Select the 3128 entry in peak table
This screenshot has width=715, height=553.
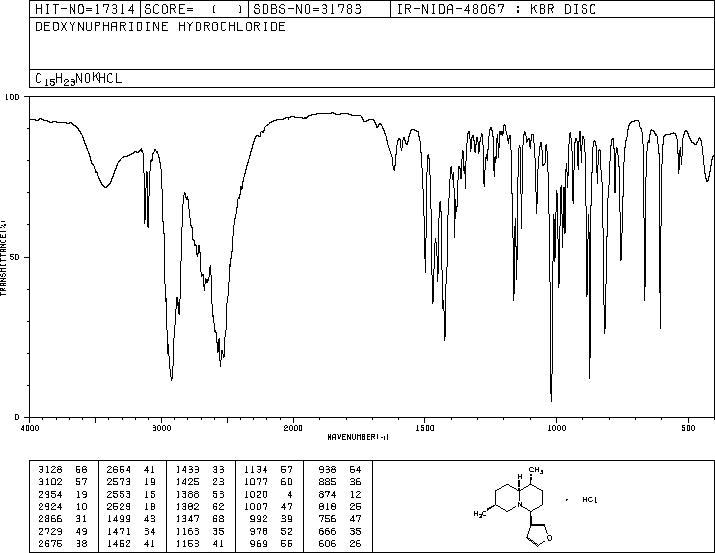pyautogui.click(x=46, y=468)
